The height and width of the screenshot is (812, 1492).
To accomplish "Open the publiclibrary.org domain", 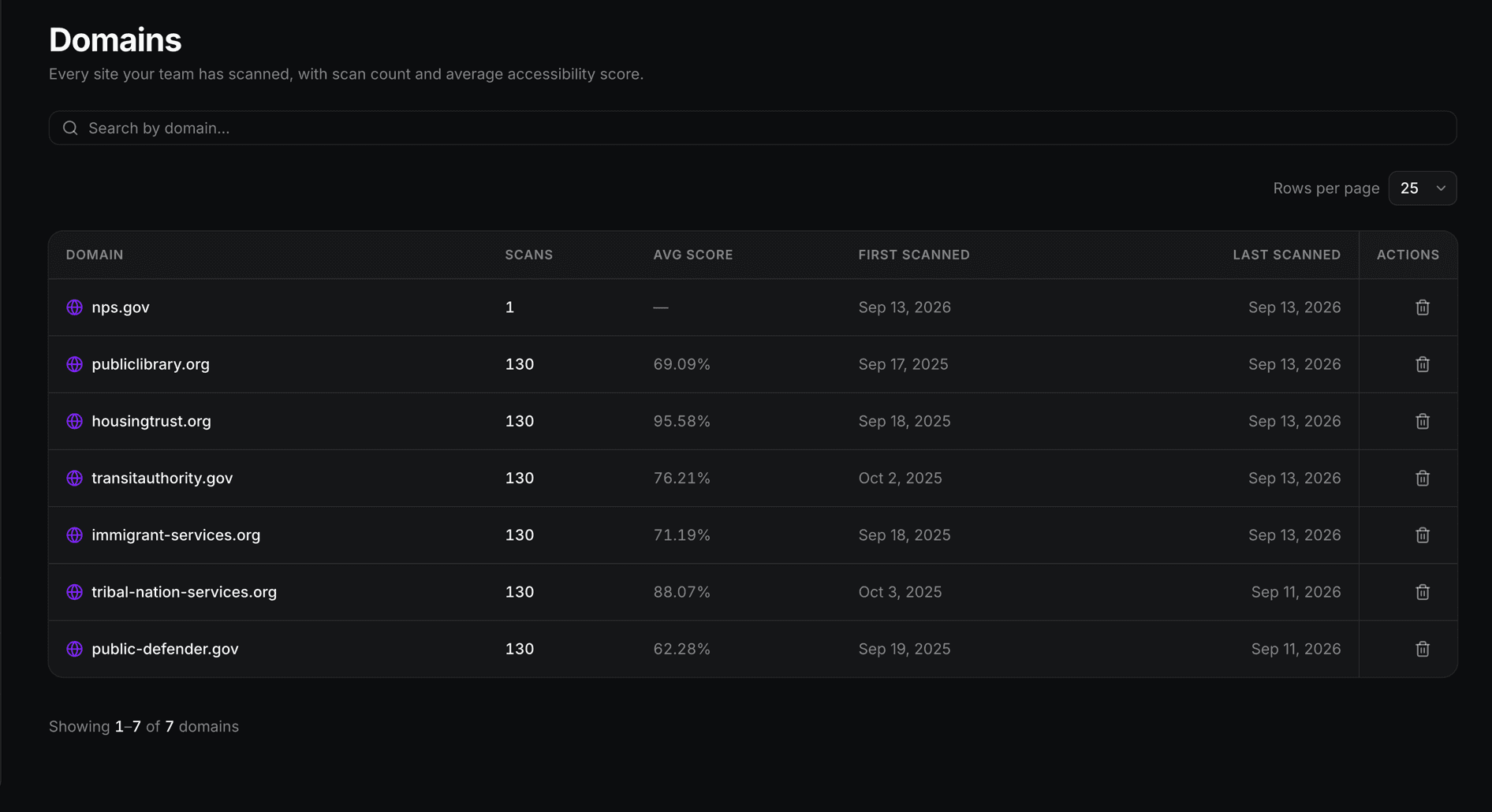I will point(151,364).
